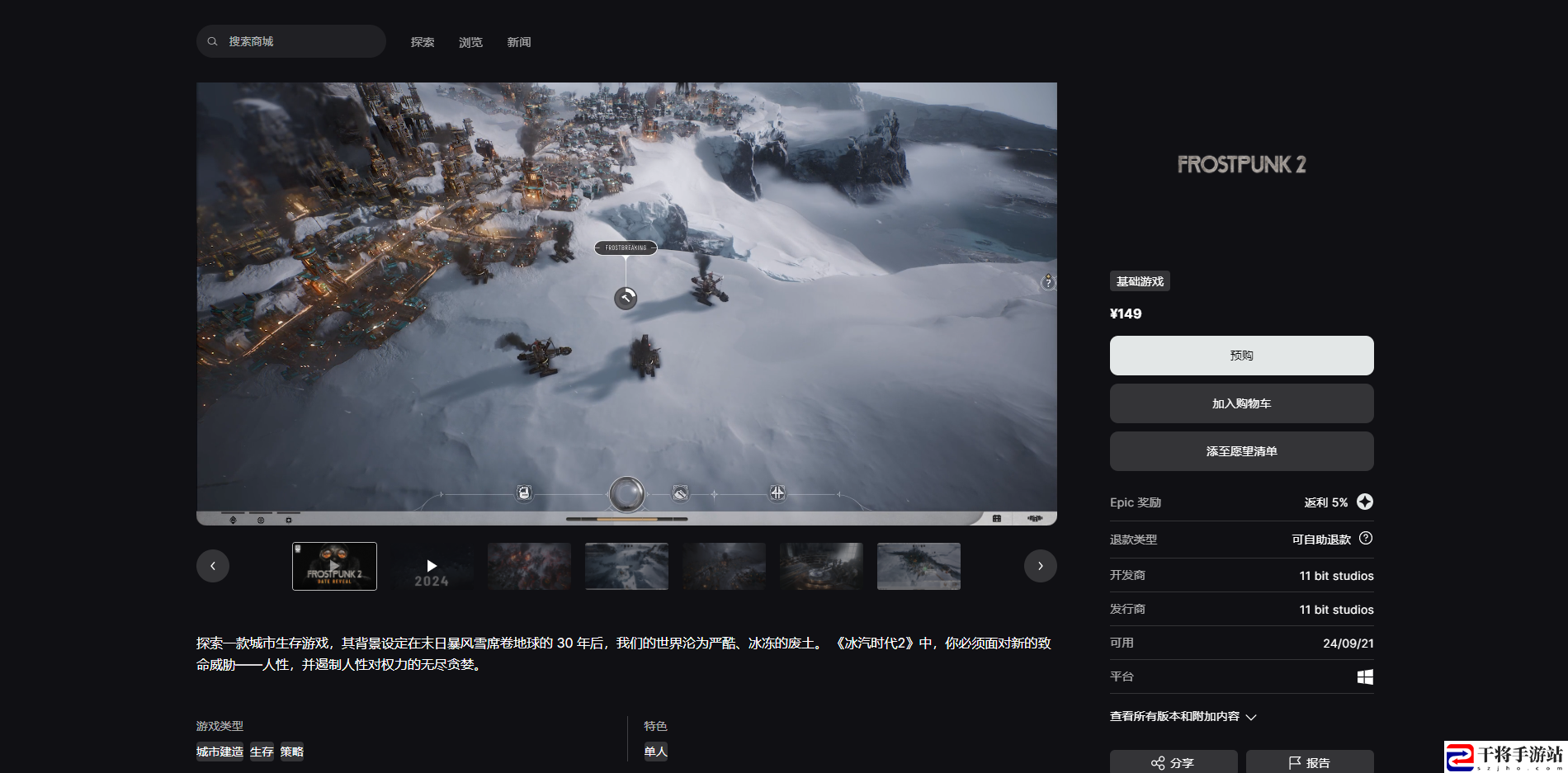Click the ¥149 price text

1126,313
